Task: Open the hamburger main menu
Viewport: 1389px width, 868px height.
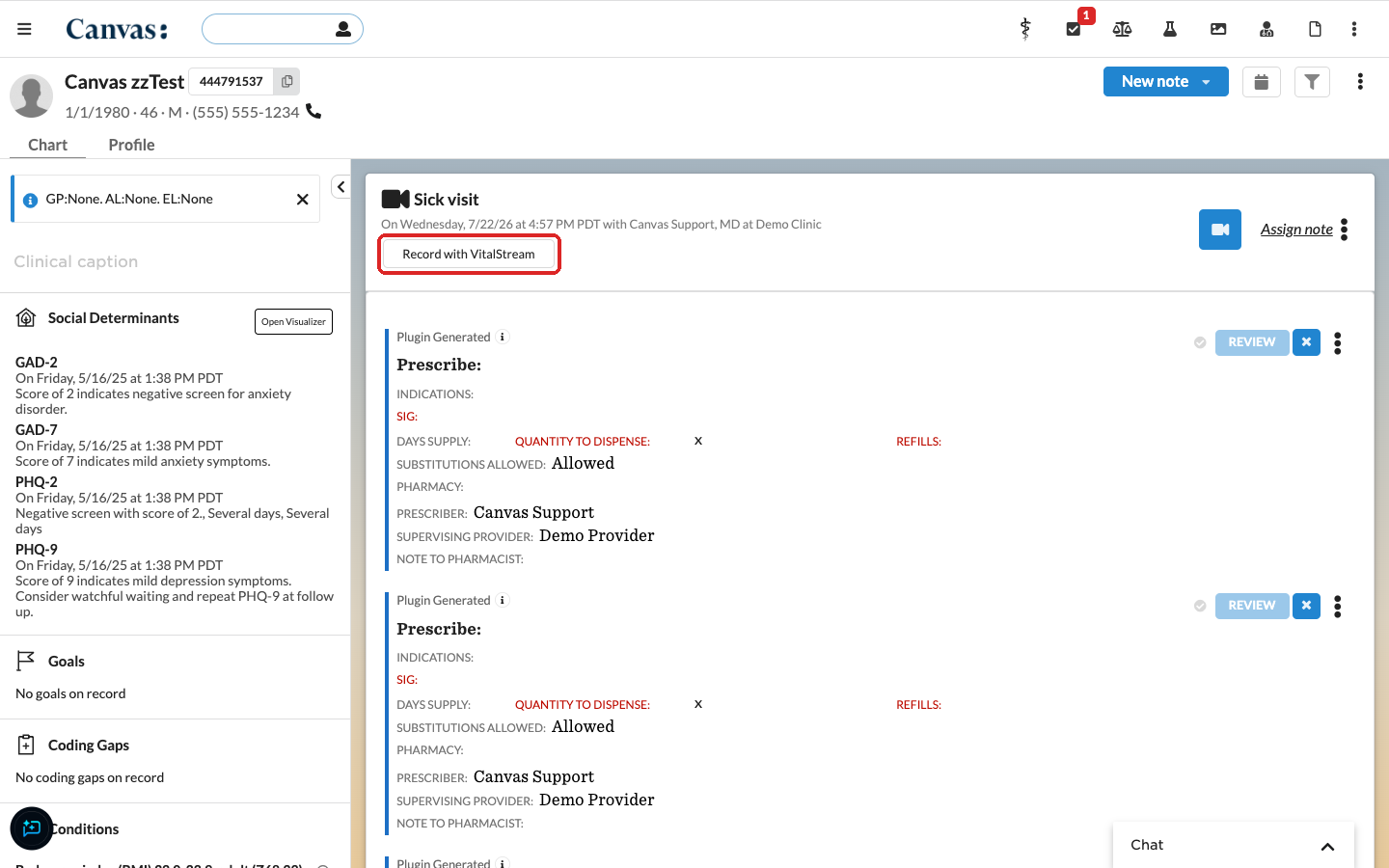Action: pyautogui.click(x=24, y=29)
